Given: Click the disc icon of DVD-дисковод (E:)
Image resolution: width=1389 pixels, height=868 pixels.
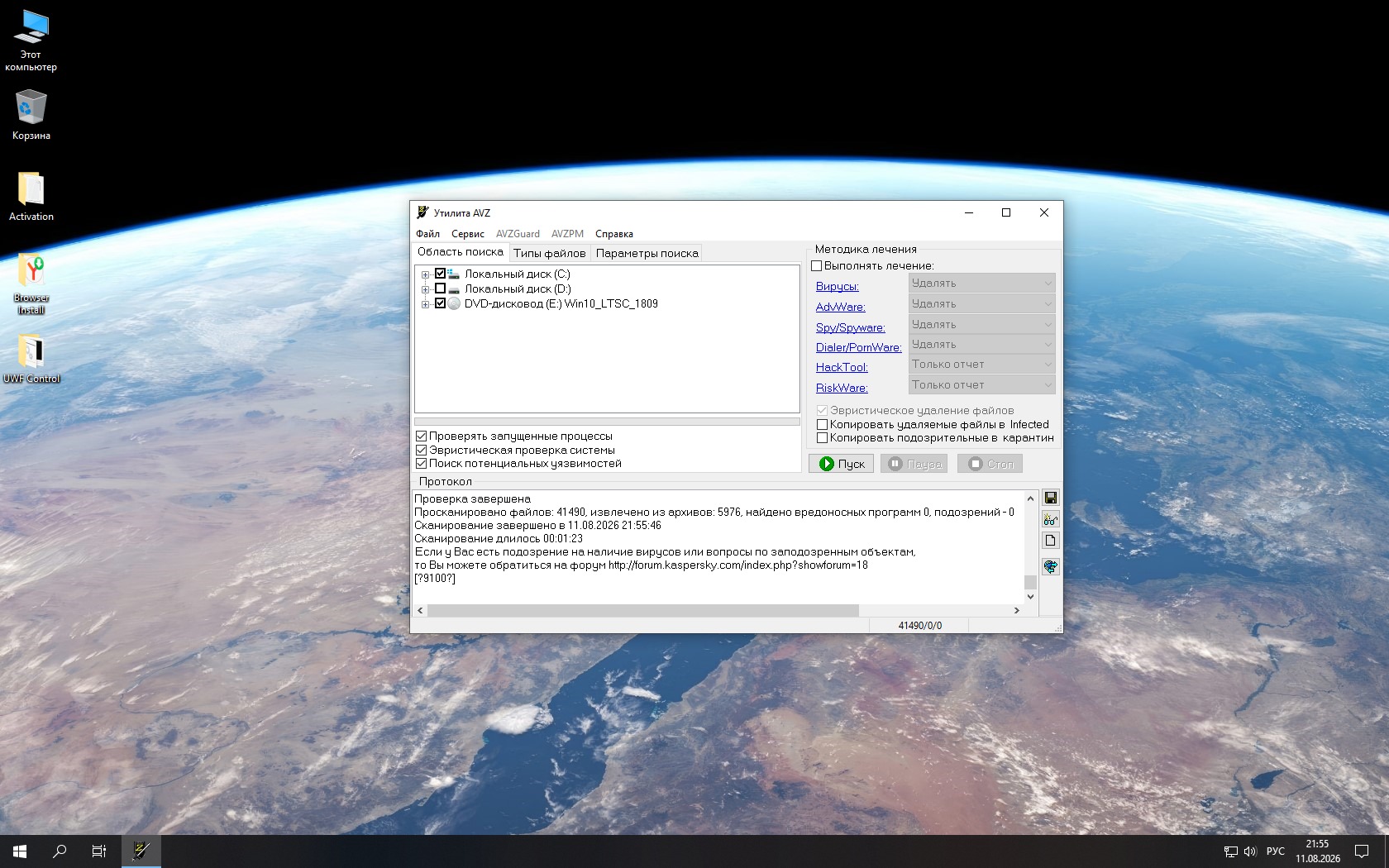Looking at the screenshot, I should click(x=454, y=303).
